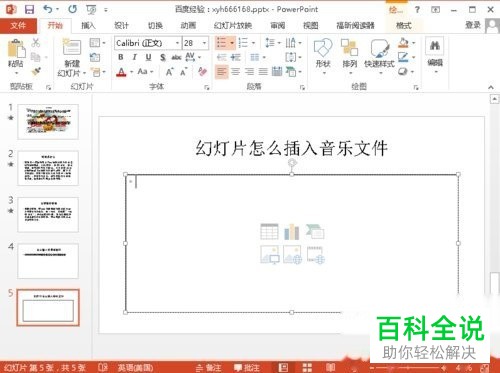Open Calibri font name dropdown

(x=177, y=43)
